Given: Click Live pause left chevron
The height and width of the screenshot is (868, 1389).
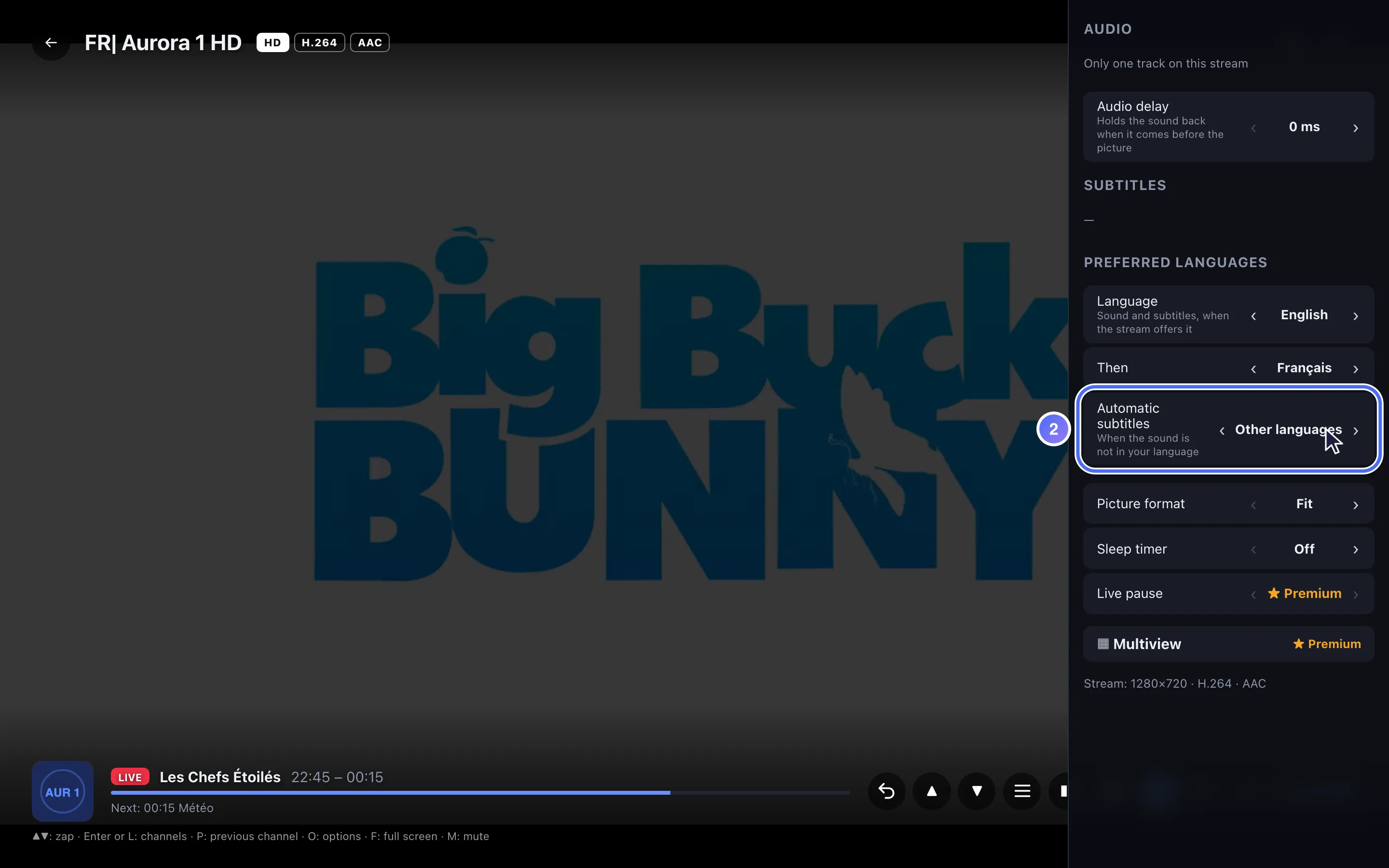Looking at the screenshot, I should click(1253, 594).
